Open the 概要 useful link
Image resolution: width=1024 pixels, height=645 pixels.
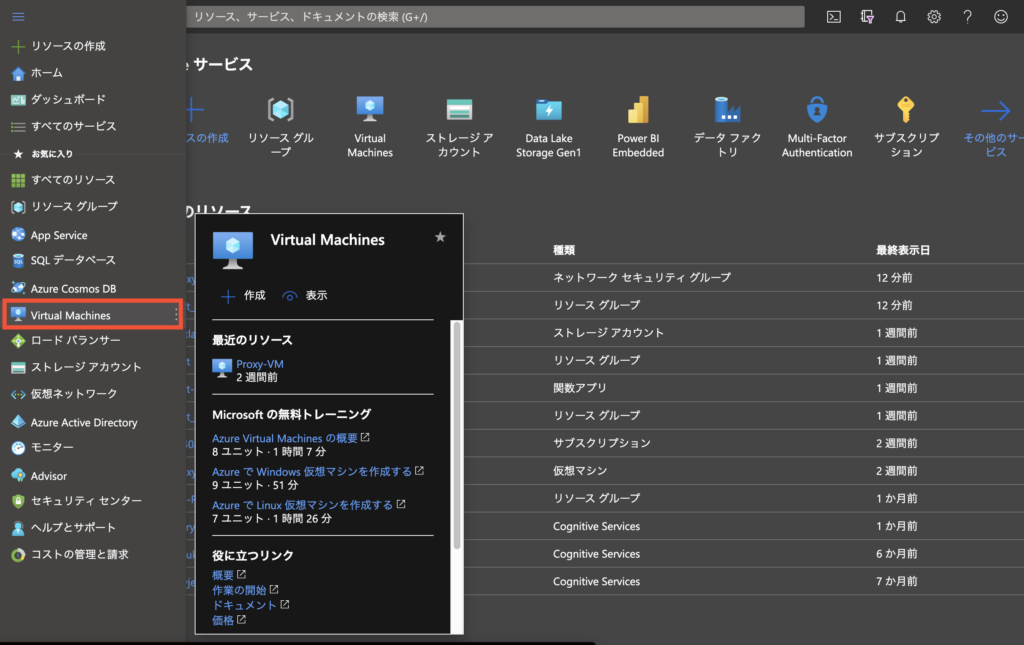coord(223,575)
